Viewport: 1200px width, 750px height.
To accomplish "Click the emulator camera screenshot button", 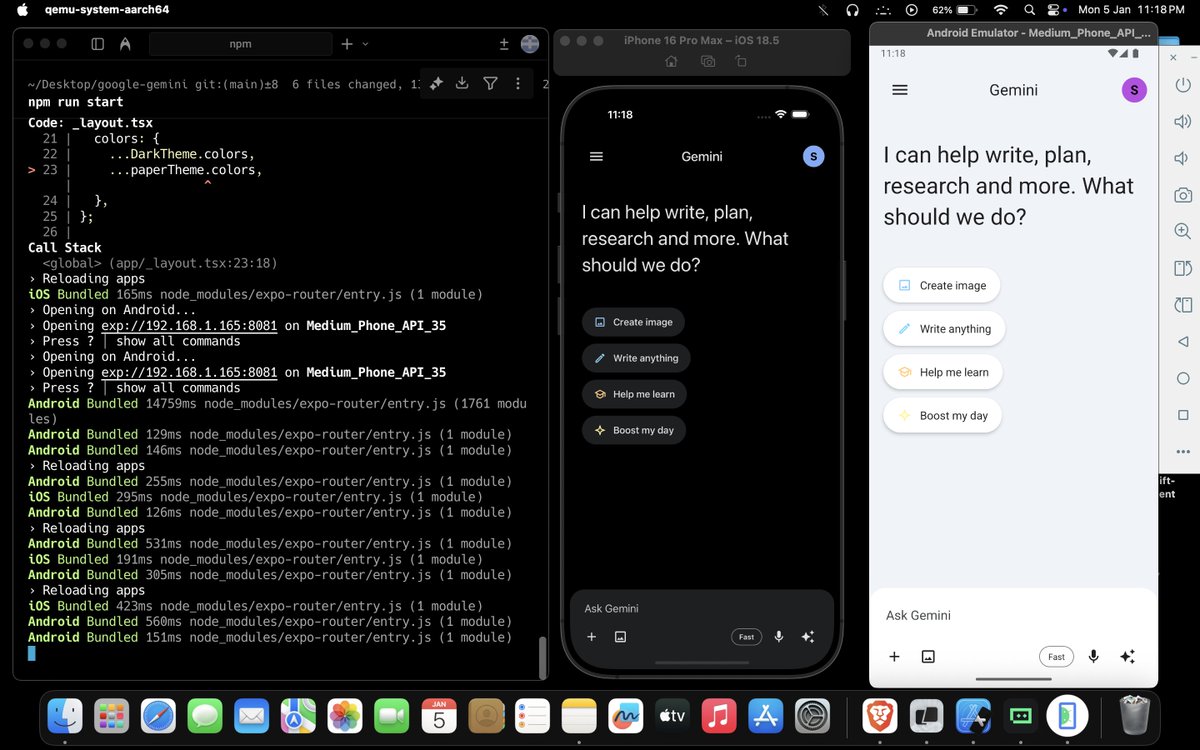I will pos(1182,195).
